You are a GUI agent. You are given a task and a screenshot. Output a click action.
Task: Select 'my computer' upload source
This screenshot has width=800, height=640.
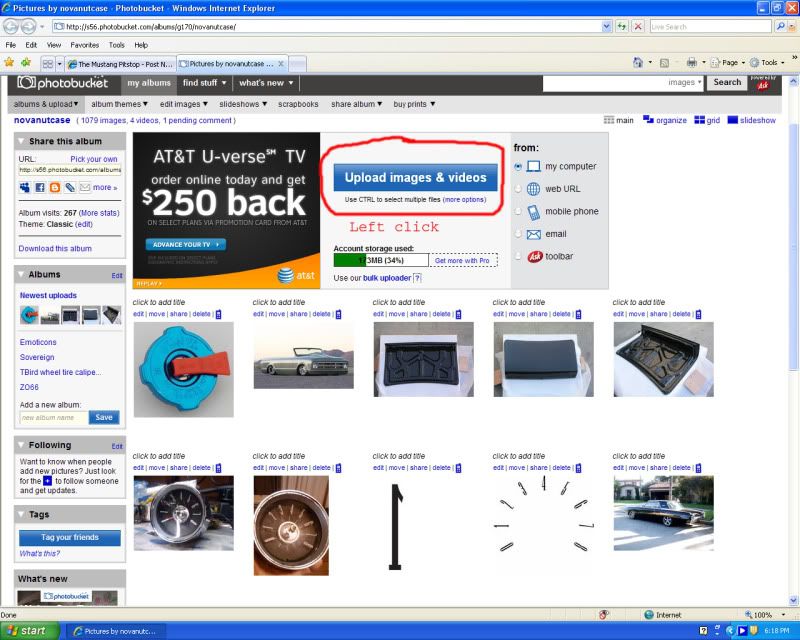click(x=518, y=166)
